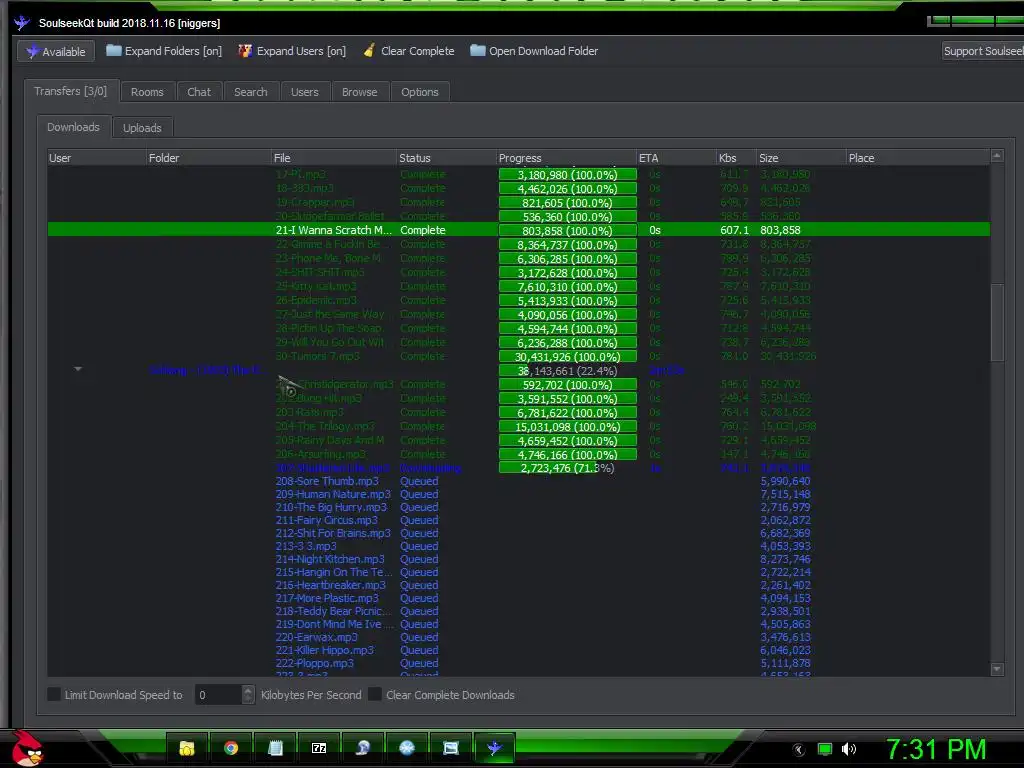Click the blue snowflake taskbar icon
Image resolution: width=1024 pixels, height=768 pixels.
(407, 748)
